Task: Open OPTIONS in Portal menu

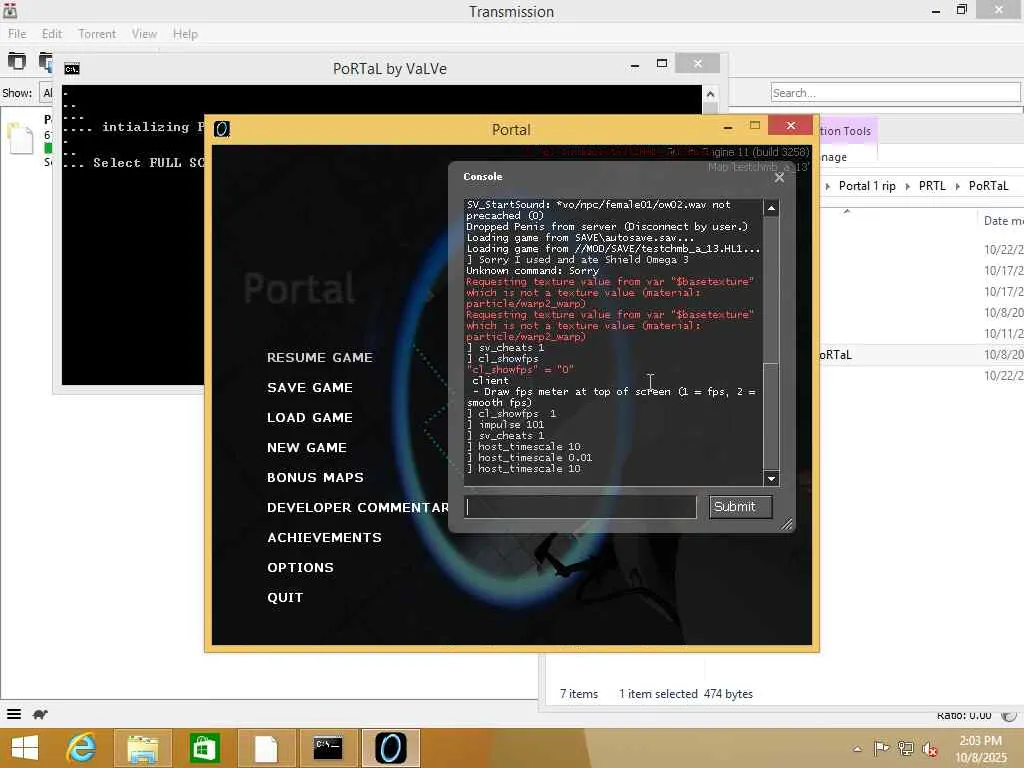Action: (300, 568)
